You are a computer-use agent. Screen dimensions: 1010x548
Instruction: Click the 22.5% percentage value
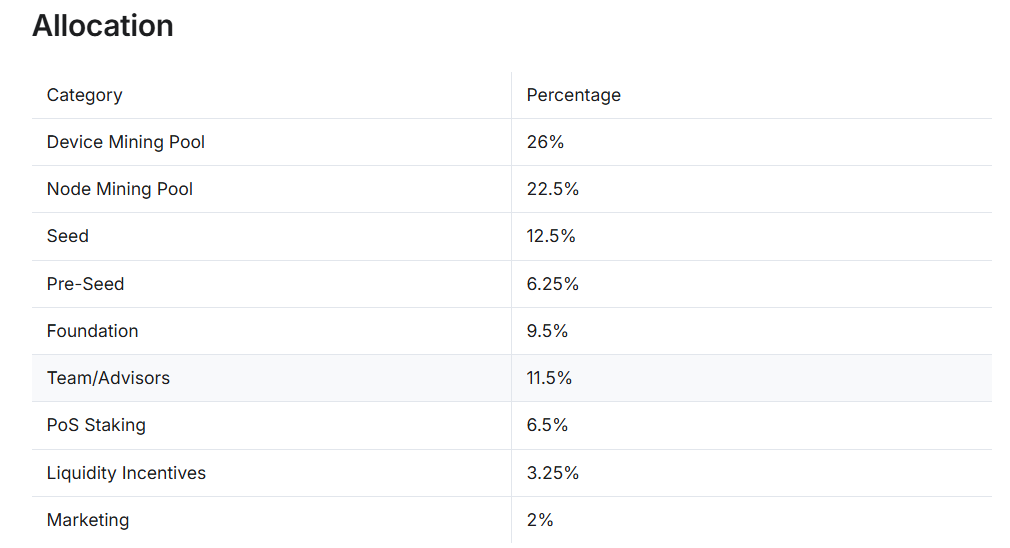[x=553, y=189]
